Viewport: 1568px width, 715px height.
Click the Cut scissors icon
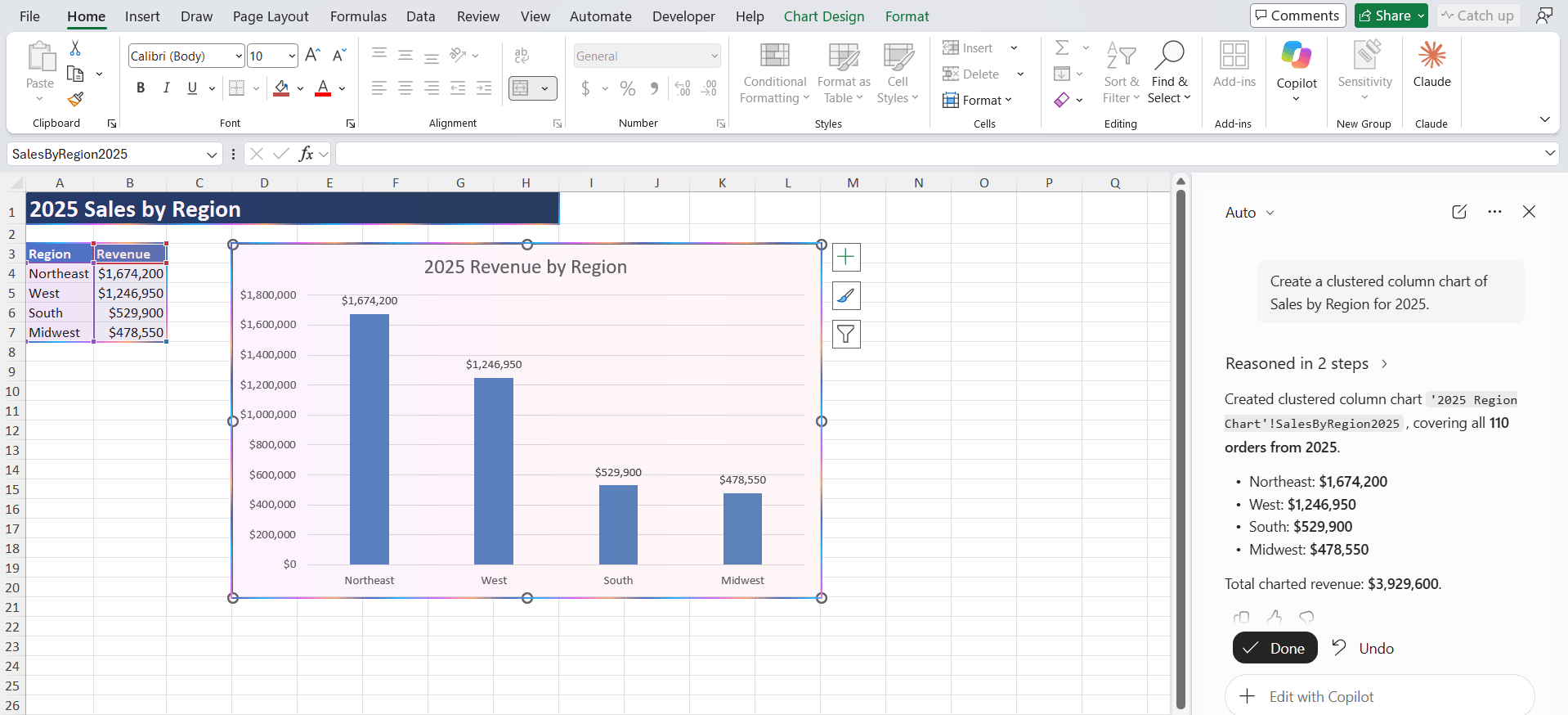(75, 48)
